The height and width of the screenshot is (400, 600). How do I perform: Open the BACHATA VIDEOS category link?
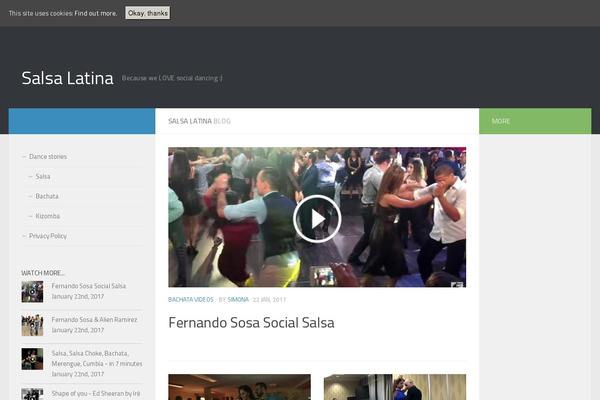pyautogui.click(x=191, y=300)
